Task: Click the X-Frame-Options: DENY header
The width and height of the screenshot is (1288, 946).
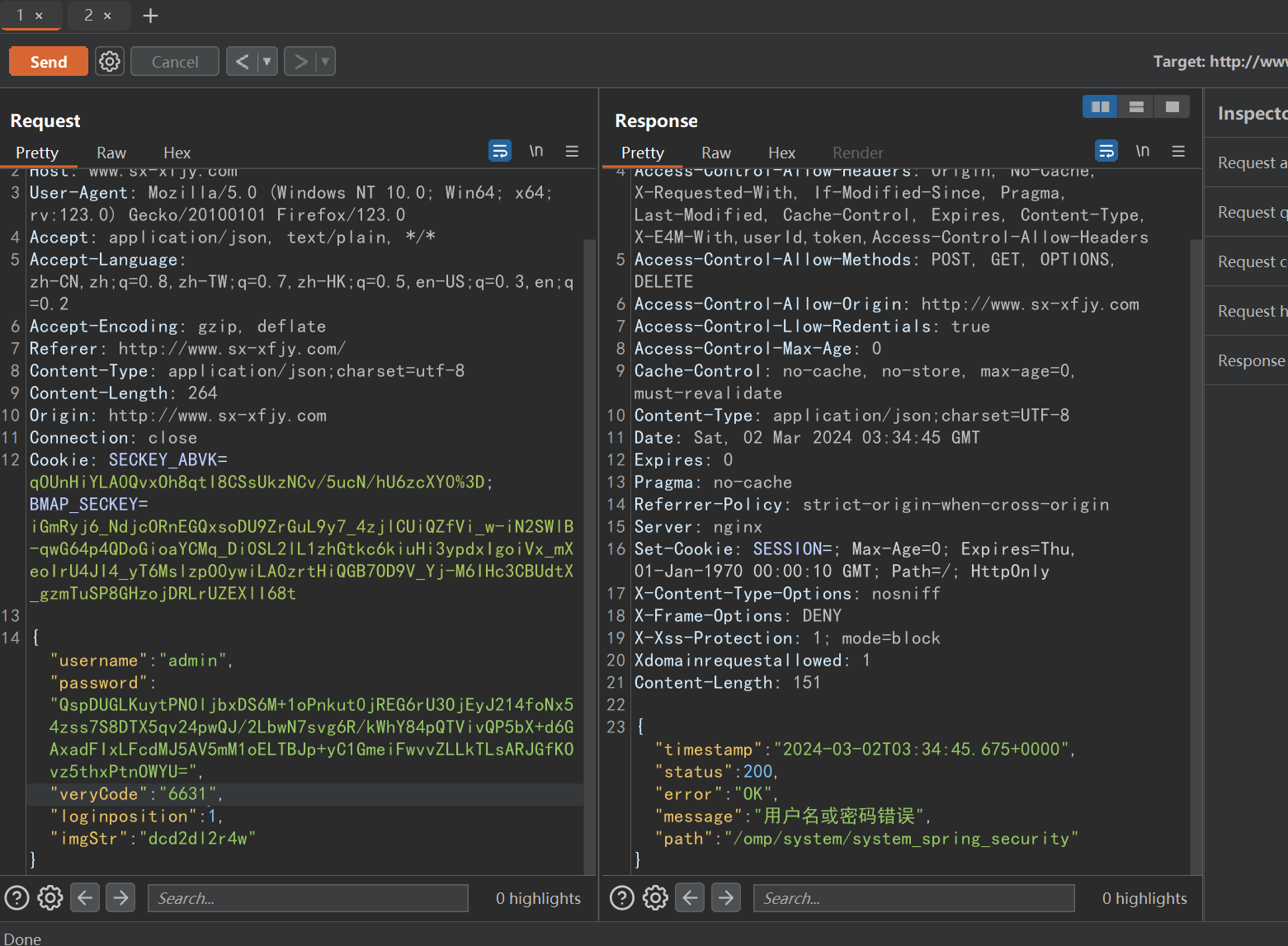Action: (738, 615)
